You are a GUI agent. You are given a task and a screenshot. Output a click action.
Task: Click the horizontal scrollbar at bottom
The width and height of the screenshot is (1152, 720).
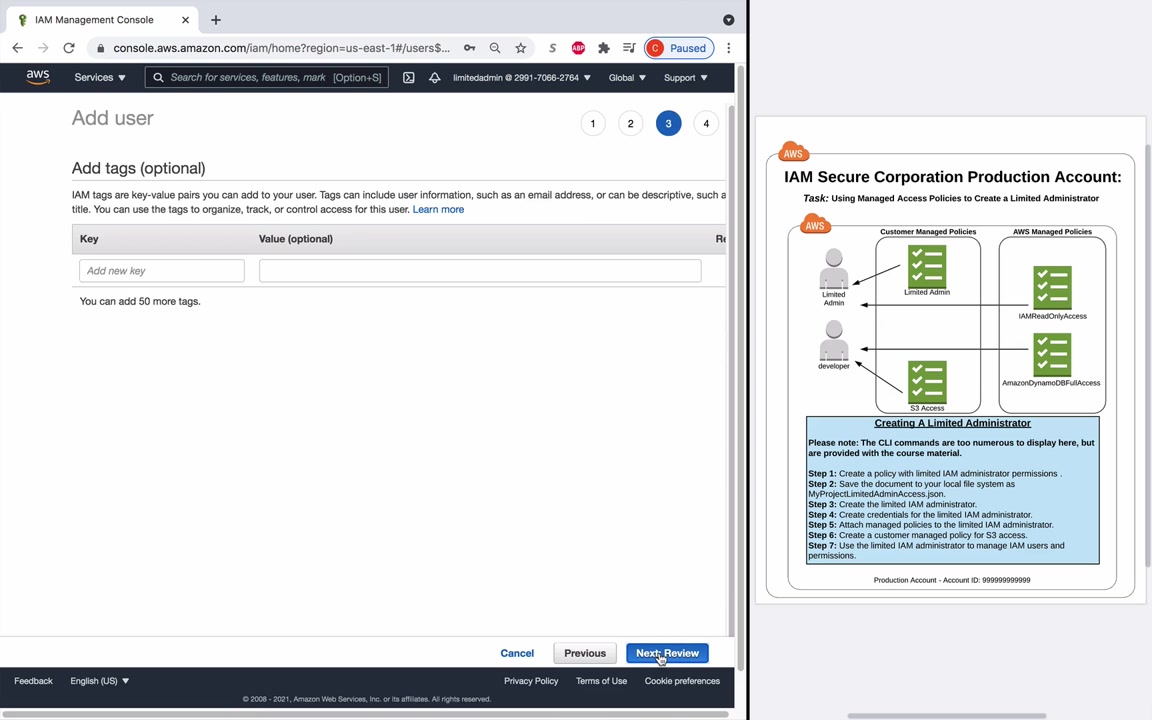(365, 714)
